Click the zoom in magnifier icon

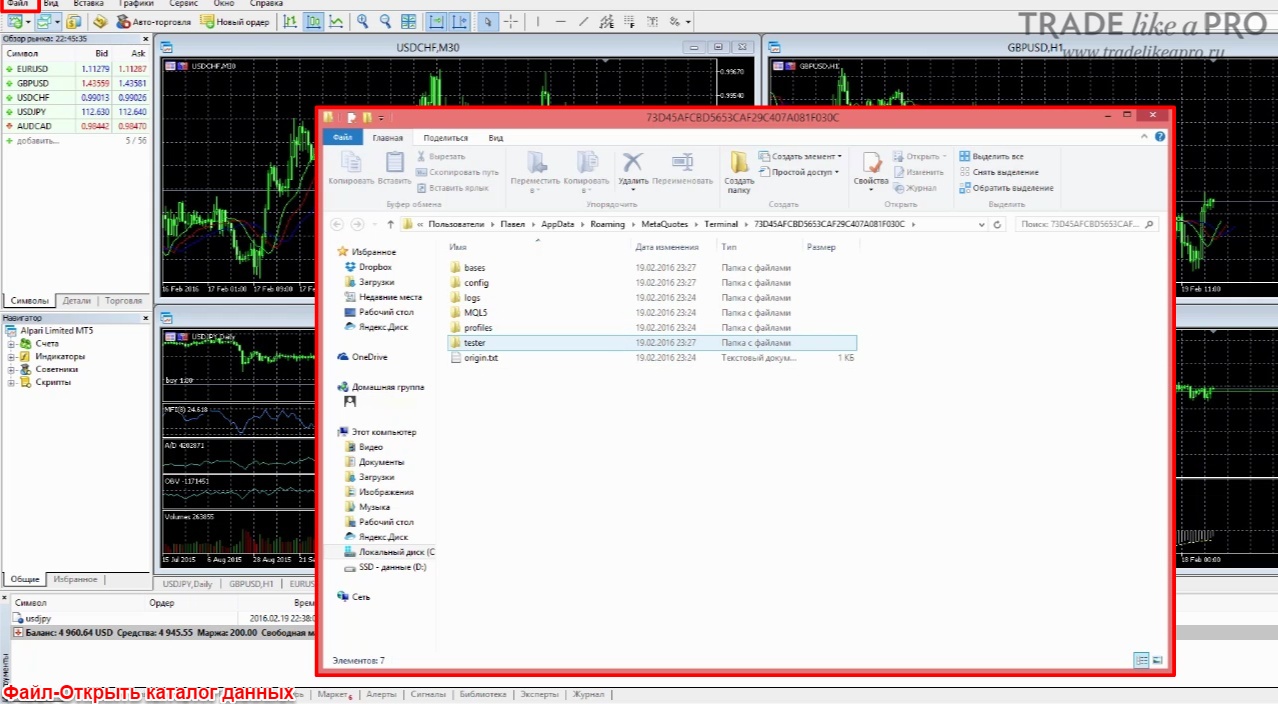(362, 21)
